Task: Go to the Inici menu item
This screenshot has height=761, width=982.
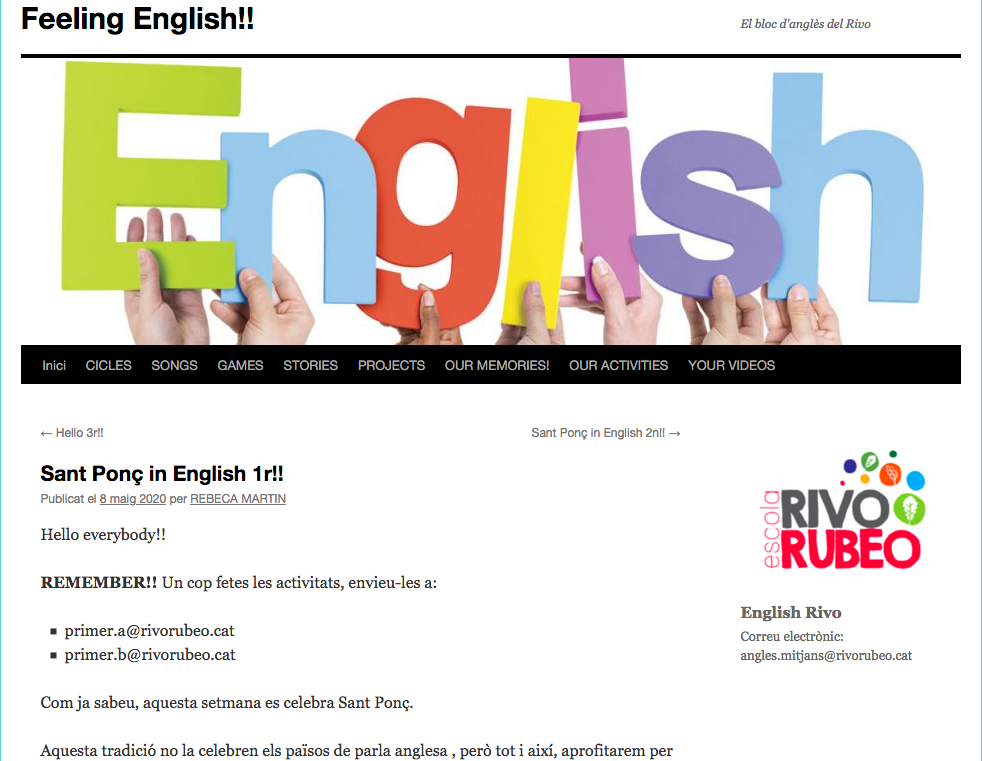Action: [54, 365]
